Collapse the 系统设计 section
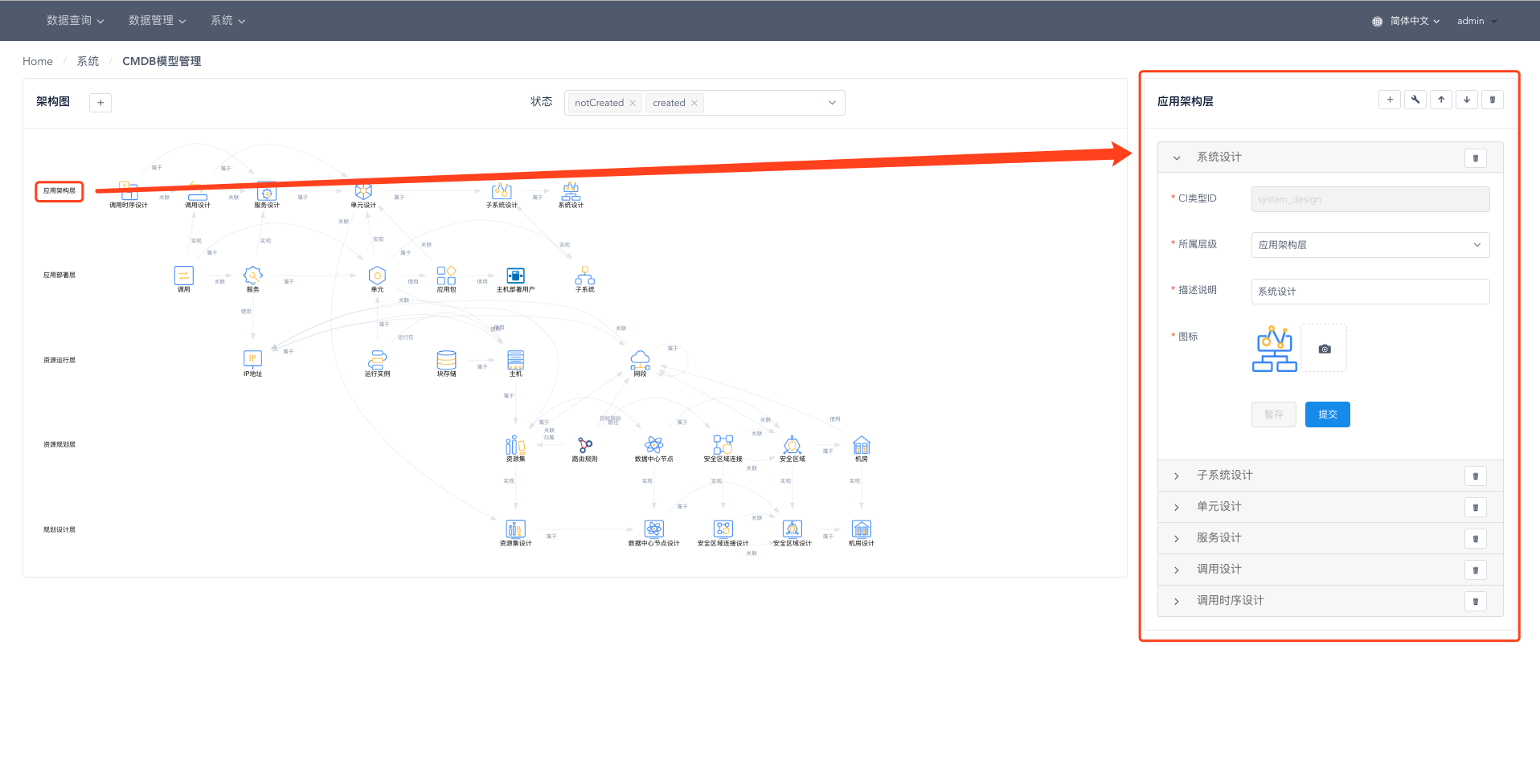Screen dimensions: 1540x784 point(1177,157)
